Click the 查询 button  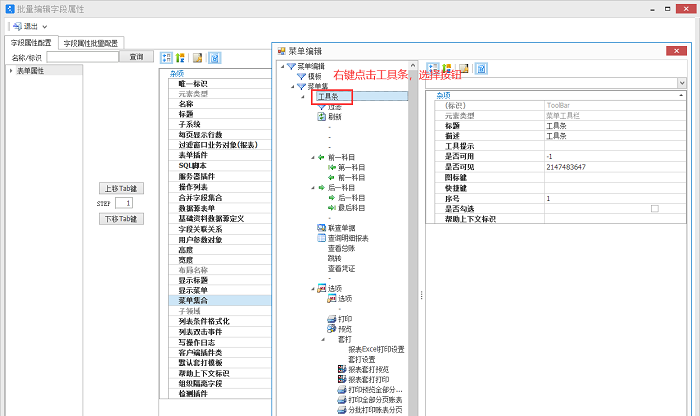136,57
